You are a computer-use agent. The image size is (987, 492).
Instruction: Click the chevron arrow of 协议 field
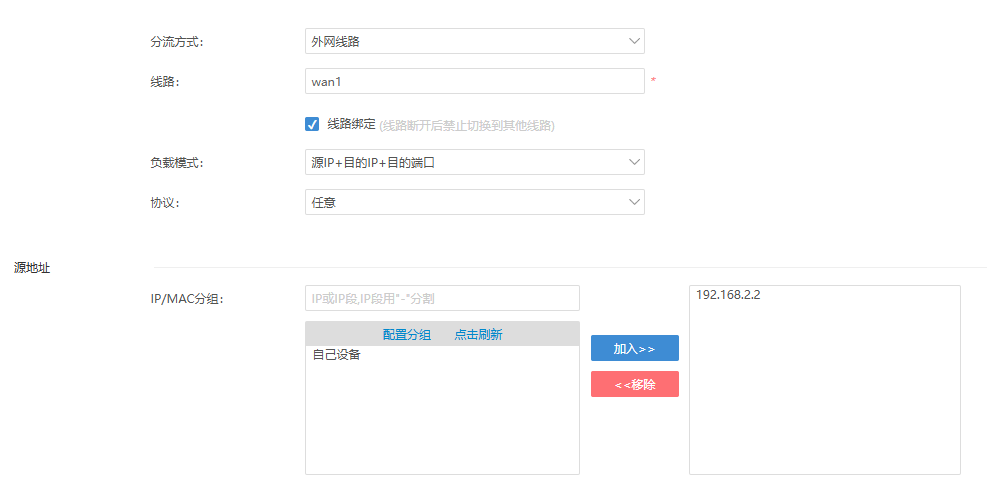pos(633,202)
